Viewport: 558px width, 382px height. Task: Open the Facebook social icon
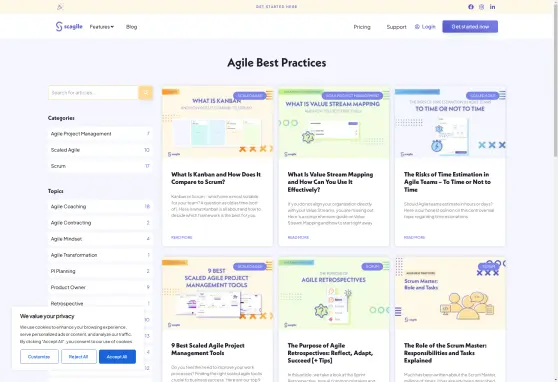click(x=471, y=7)
